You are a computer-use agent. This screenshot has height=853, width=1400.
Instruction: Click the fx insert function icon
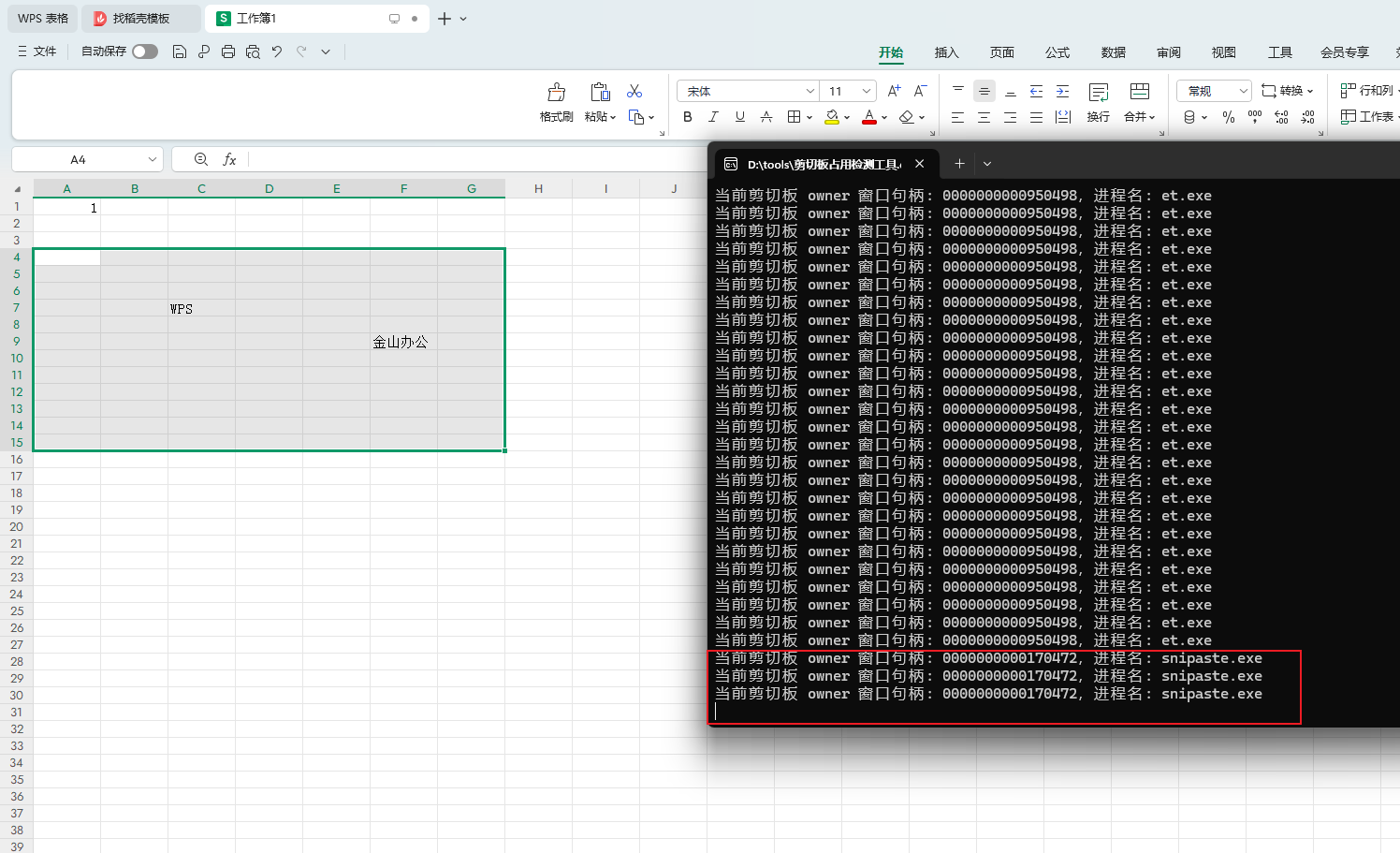pos(229,159)
